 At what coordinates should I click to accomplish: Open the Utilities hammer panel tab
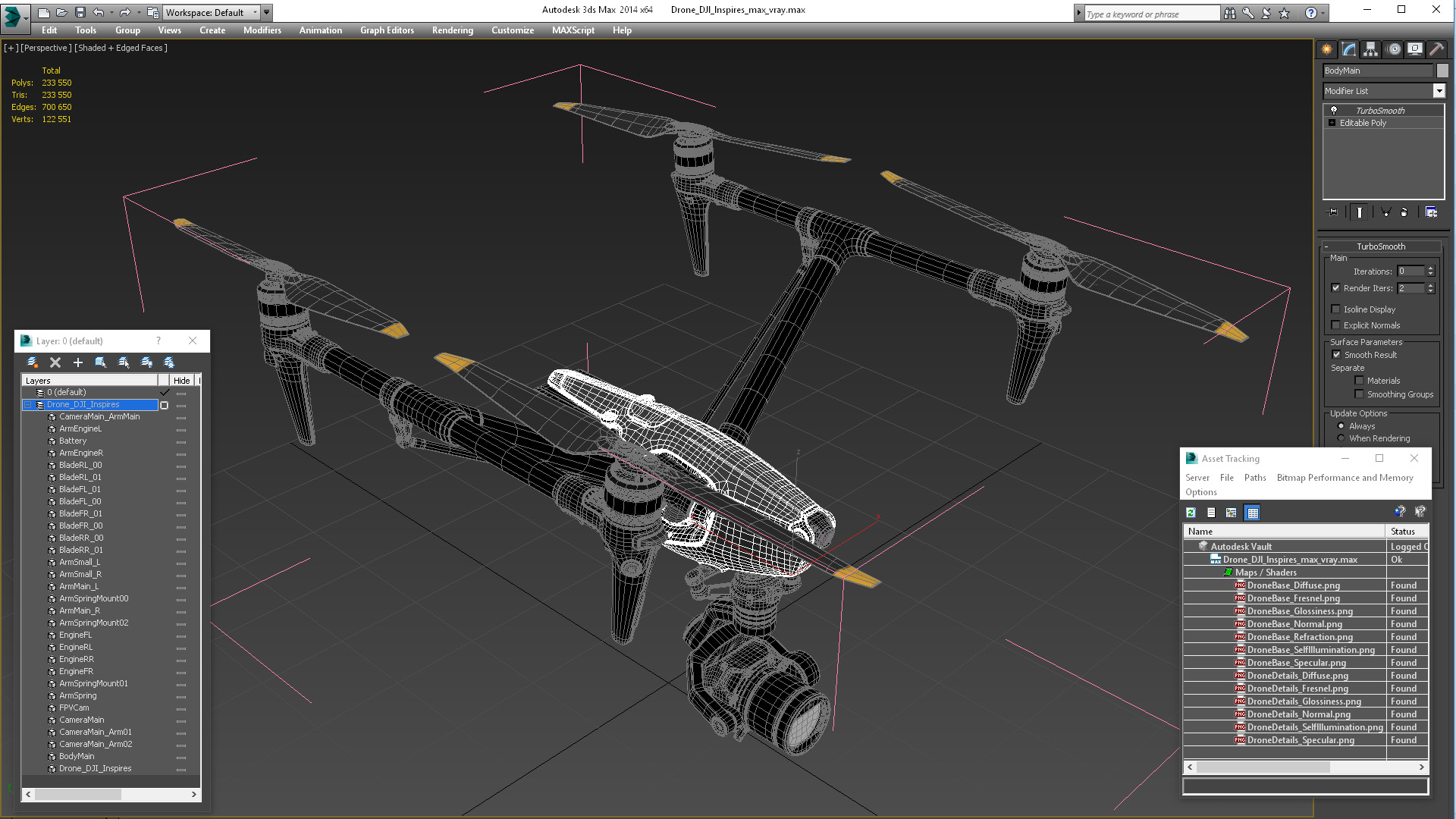(x=1436, y=49)
